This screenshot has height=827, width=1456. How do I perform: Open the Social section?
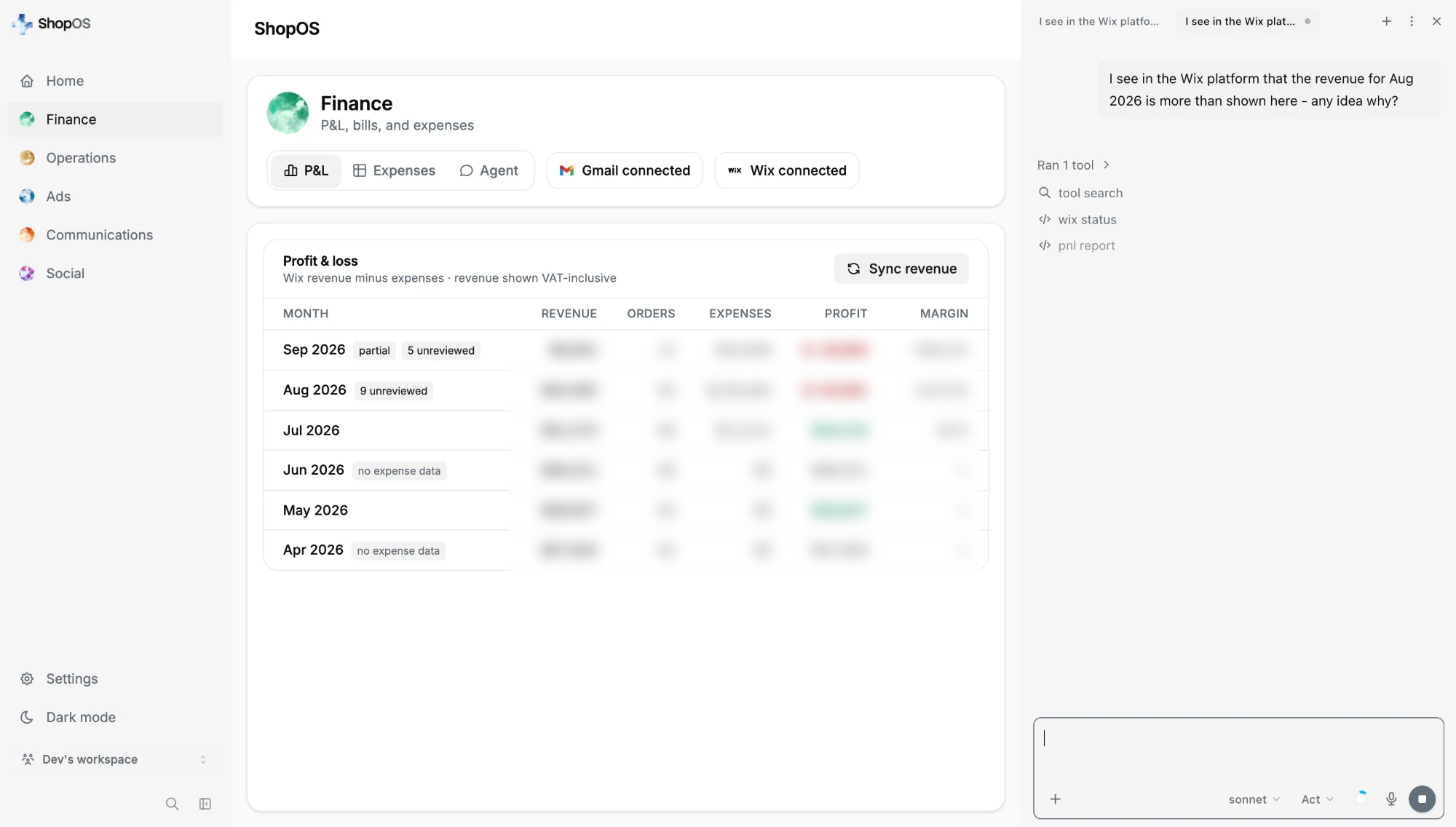coord(115,274)
